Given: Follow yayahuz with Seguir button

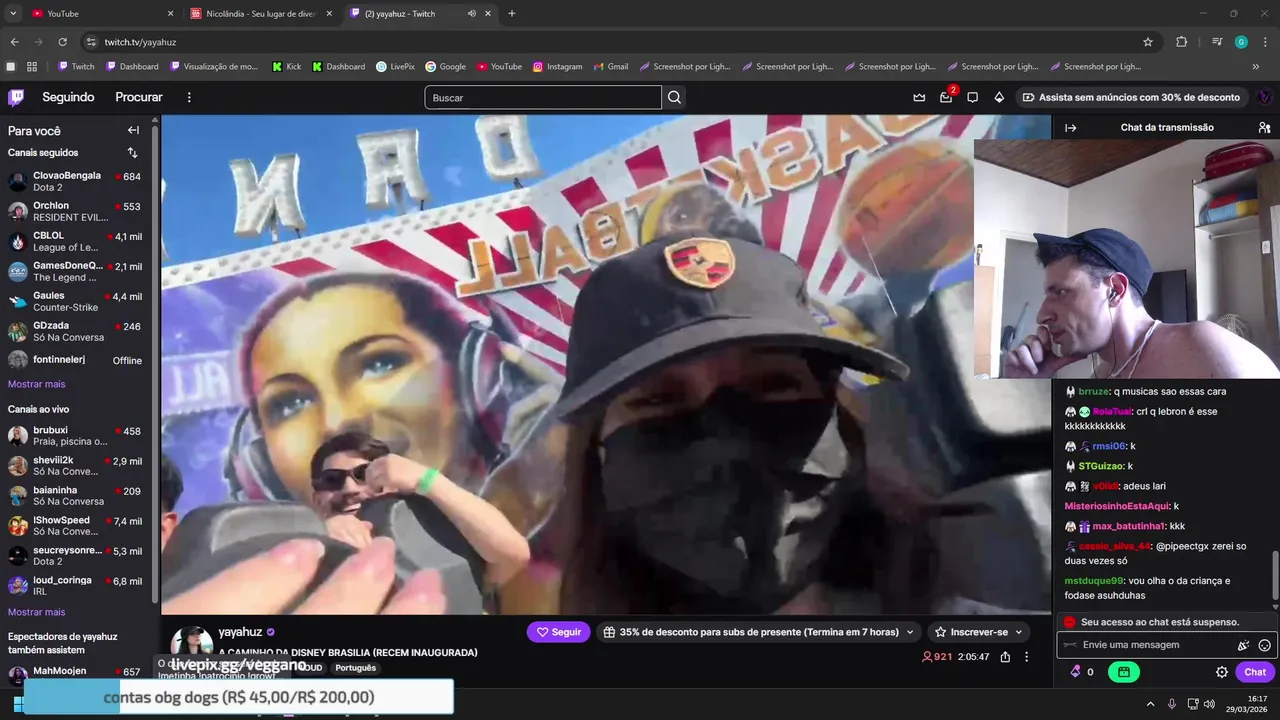Looking at the screenshot, I should pyautogui.click(x=559, y=632).
